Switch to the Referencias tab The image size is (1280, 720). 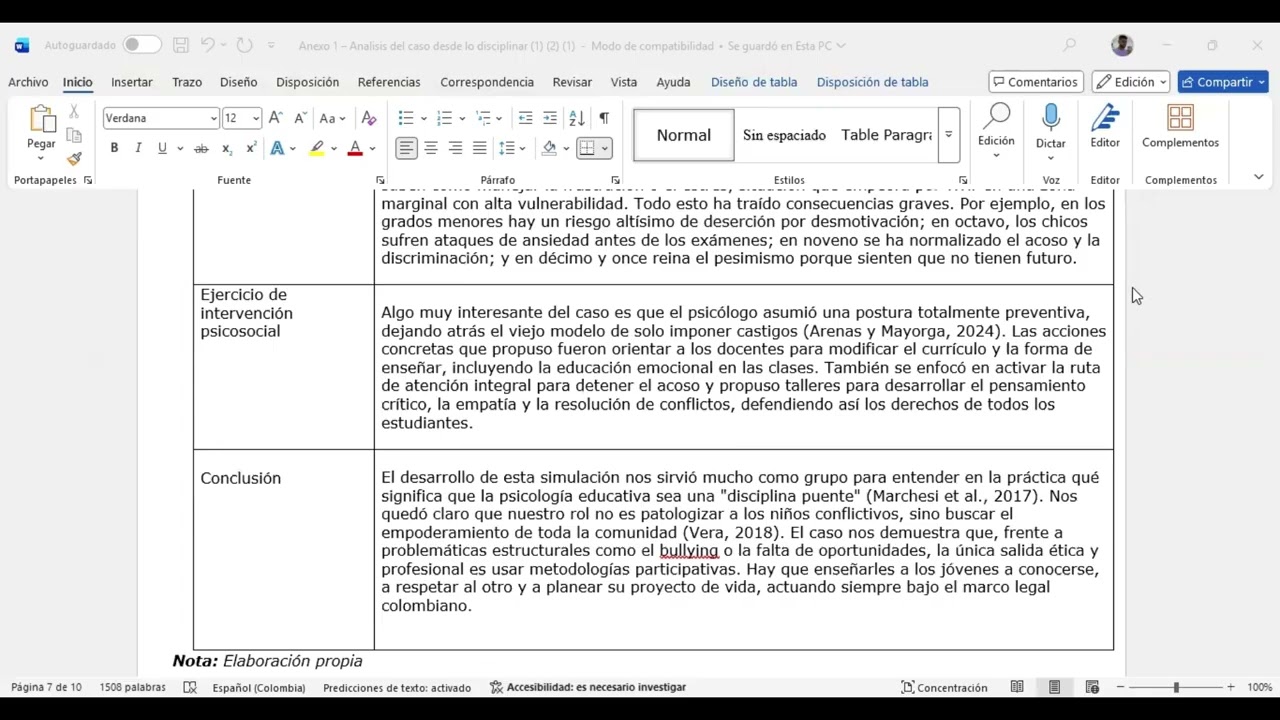click(389, 82)
